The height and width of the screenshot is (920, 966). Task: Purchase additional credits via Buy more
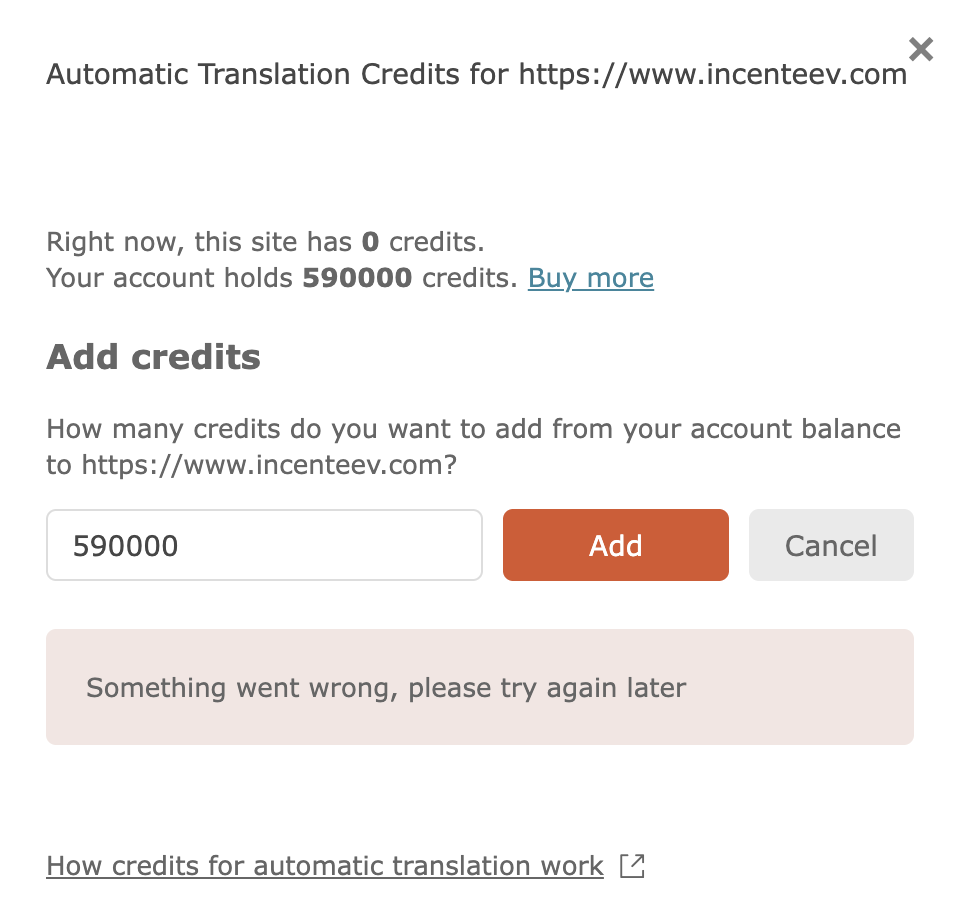[x=590, y=278]
